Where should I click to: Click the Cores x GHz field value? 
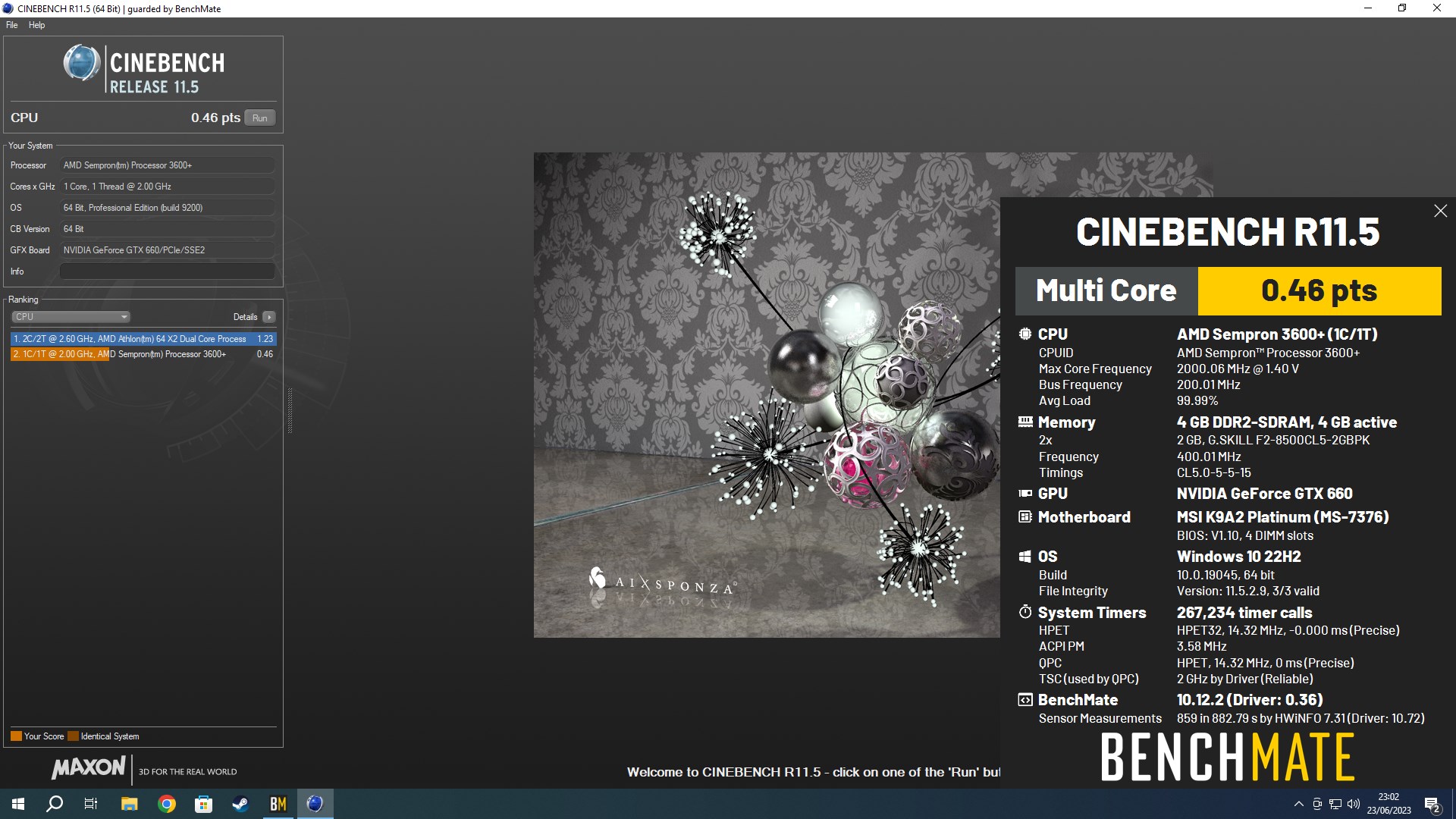tap(167, 187)
